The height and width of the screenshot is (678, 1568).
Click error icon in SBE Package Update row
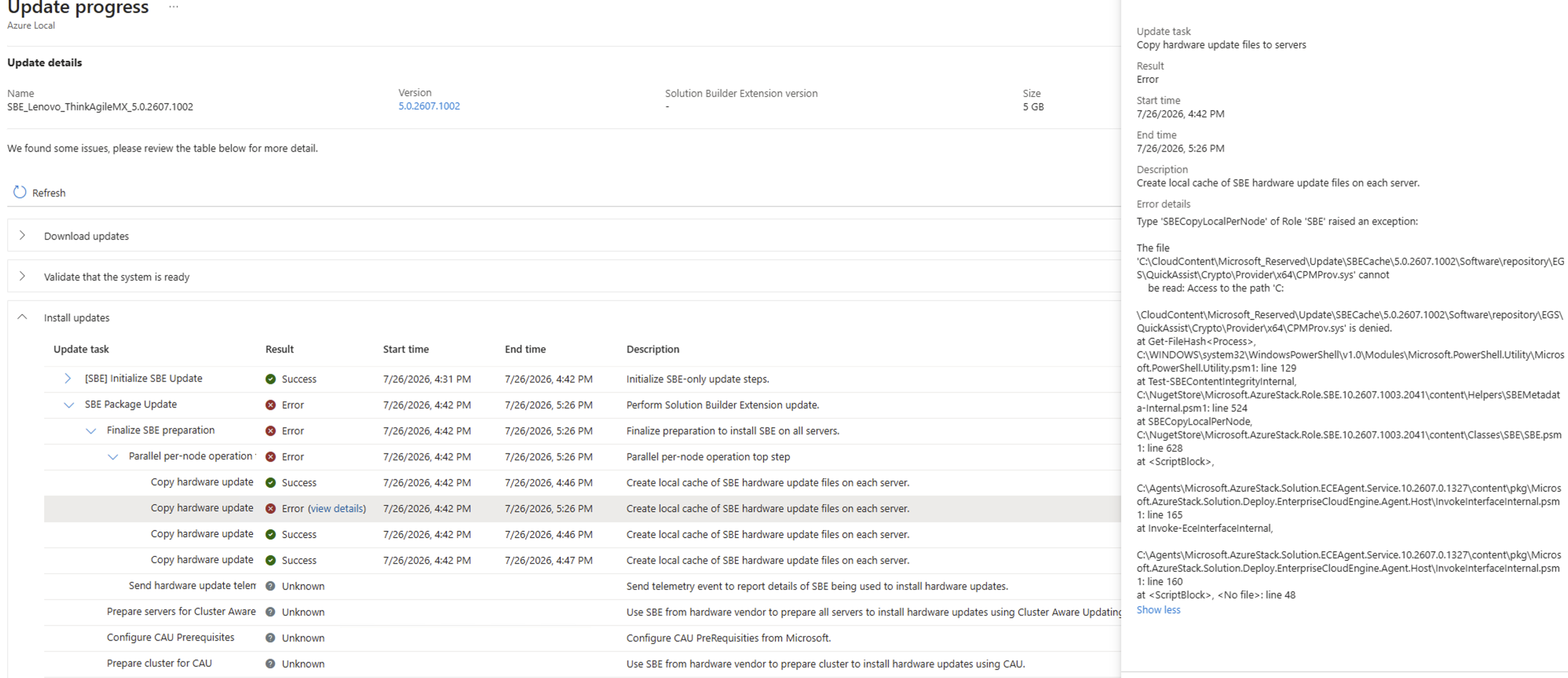click(270, 405)
